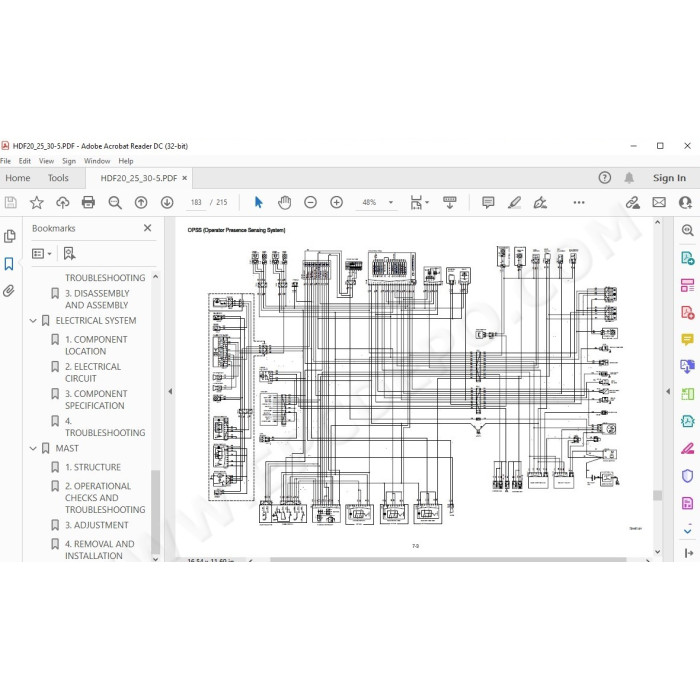The height and width of the screenshot is (700, 700).
Task: Activate the Hand pan tool
Action: point(284,203)
